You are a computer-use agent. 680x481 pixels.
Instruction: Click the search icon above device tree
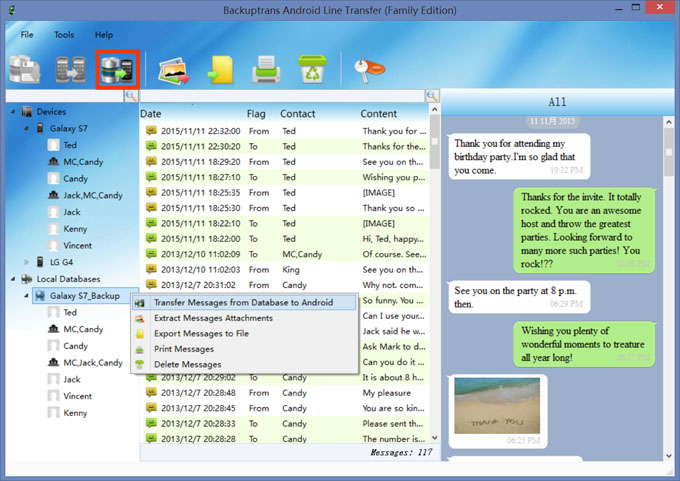[131, 96]
